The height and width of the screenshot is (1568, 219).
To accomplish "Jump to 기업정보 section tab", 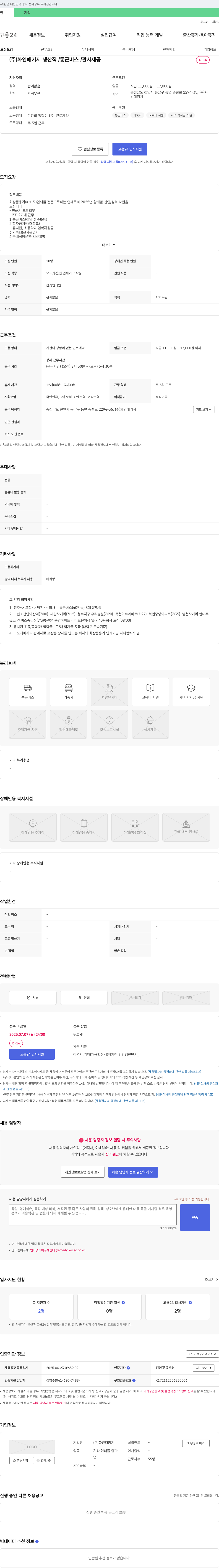I will point(210,49).
